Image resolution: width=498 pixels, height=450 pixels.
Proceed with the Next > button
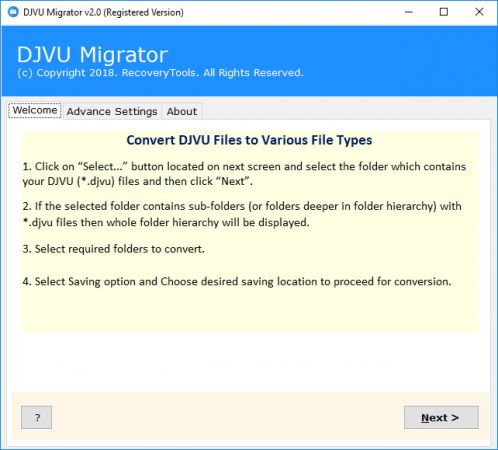[x=441, y=417]
